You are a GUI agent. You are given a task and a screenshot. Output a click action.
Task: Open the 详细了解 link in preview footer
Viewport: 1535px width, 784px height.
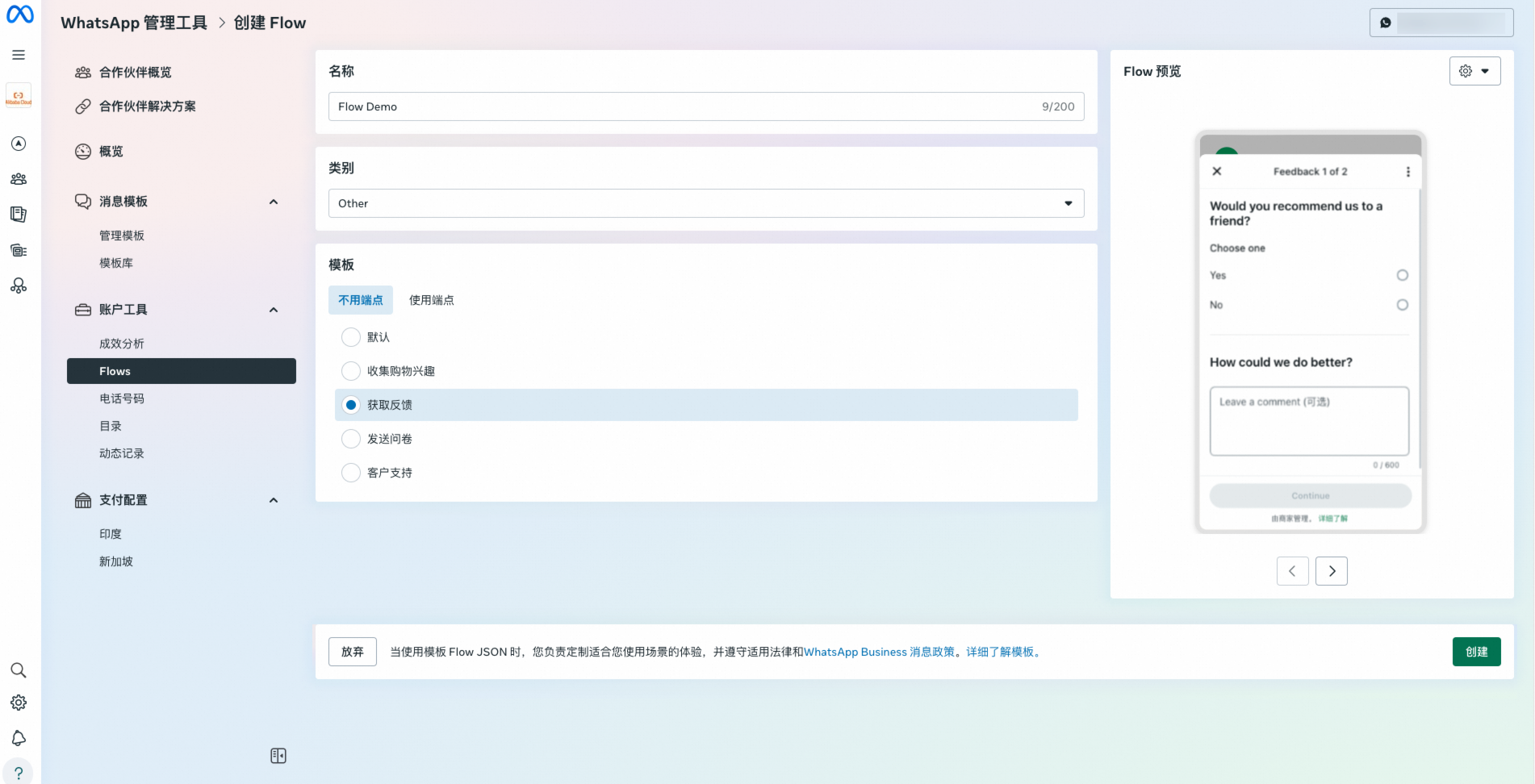(x=1333, y=519)
